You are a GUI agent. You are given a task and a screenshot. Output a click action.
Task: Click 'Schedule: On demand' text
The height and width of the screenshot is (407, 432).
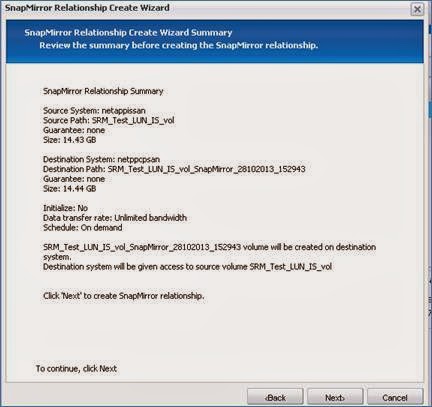(83, 228)
